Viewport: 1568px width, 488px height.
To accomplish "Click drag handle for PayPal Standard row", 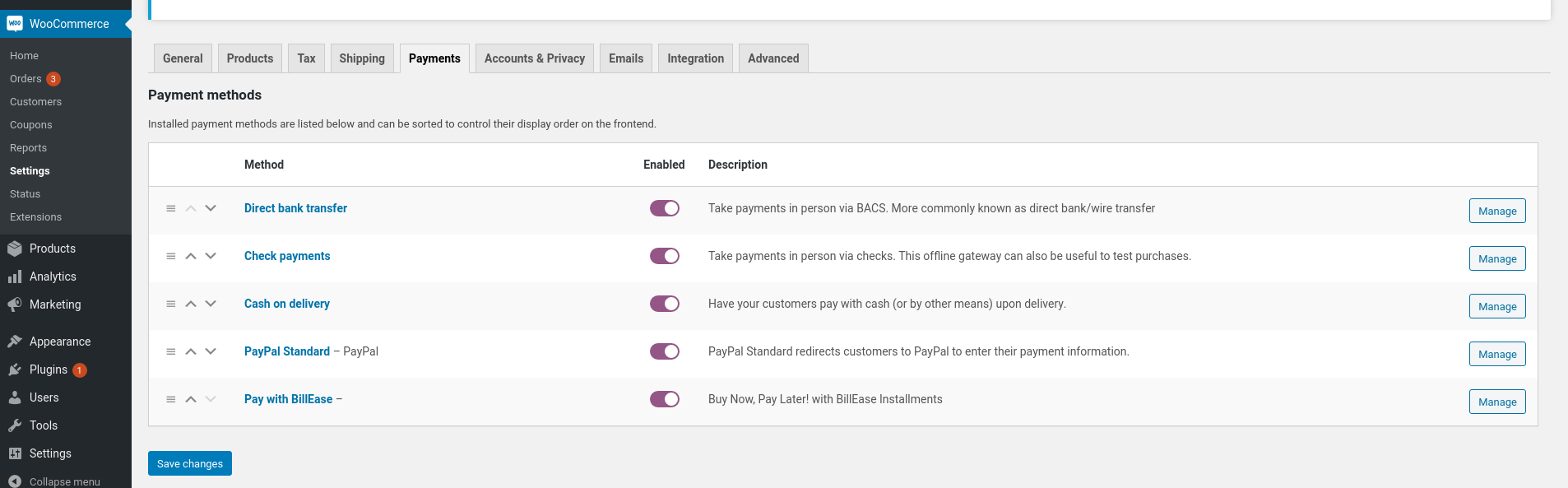I will click(171, 351).
